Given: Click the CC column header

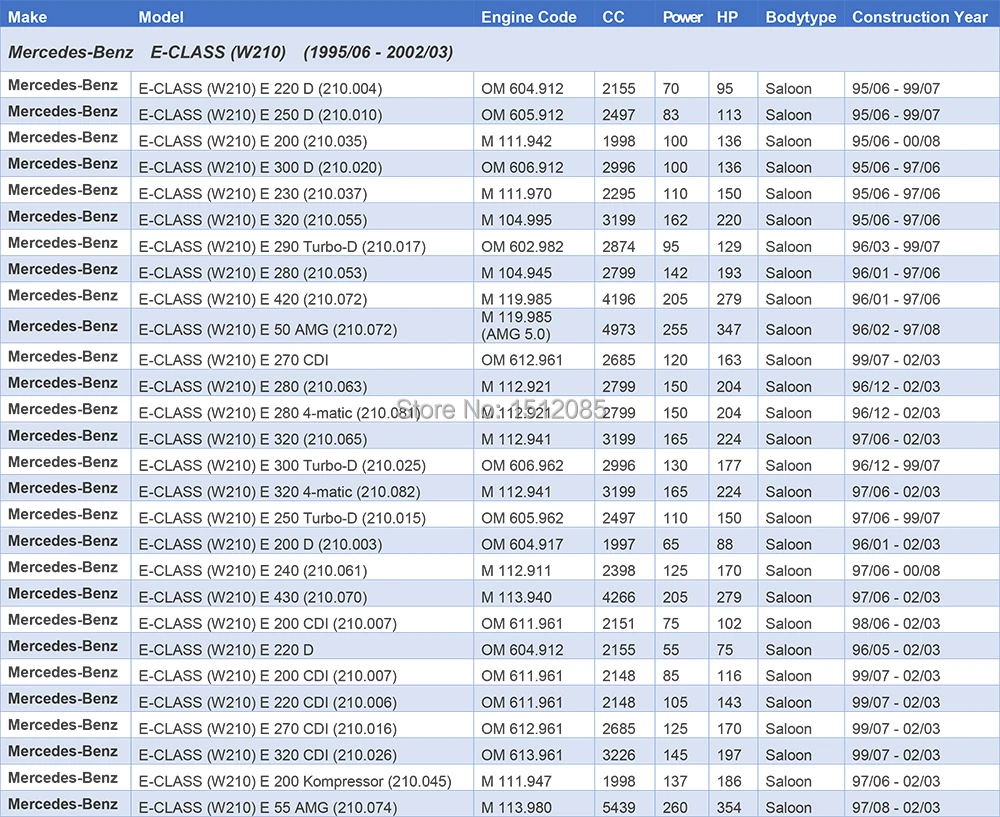Looking at the screenshot, I should (613, 17).
